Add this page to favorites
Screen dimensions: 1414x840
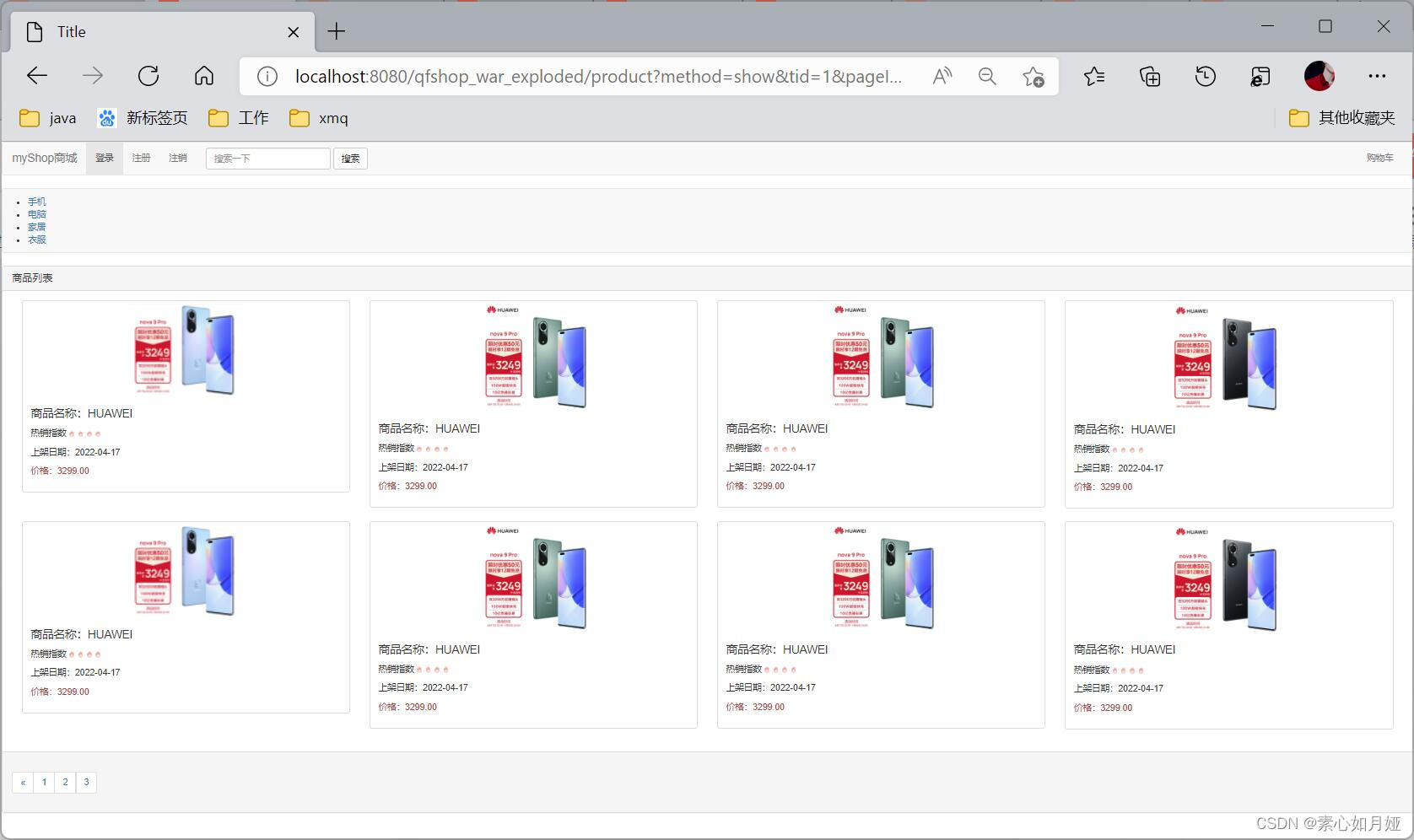(1033, 77)
